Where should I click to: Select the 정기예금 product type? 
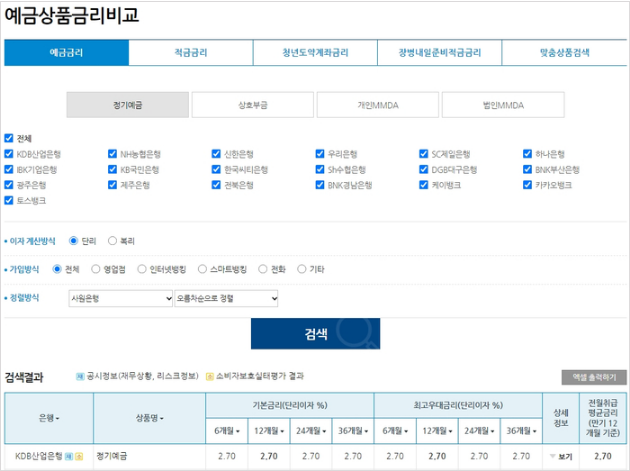127,105
